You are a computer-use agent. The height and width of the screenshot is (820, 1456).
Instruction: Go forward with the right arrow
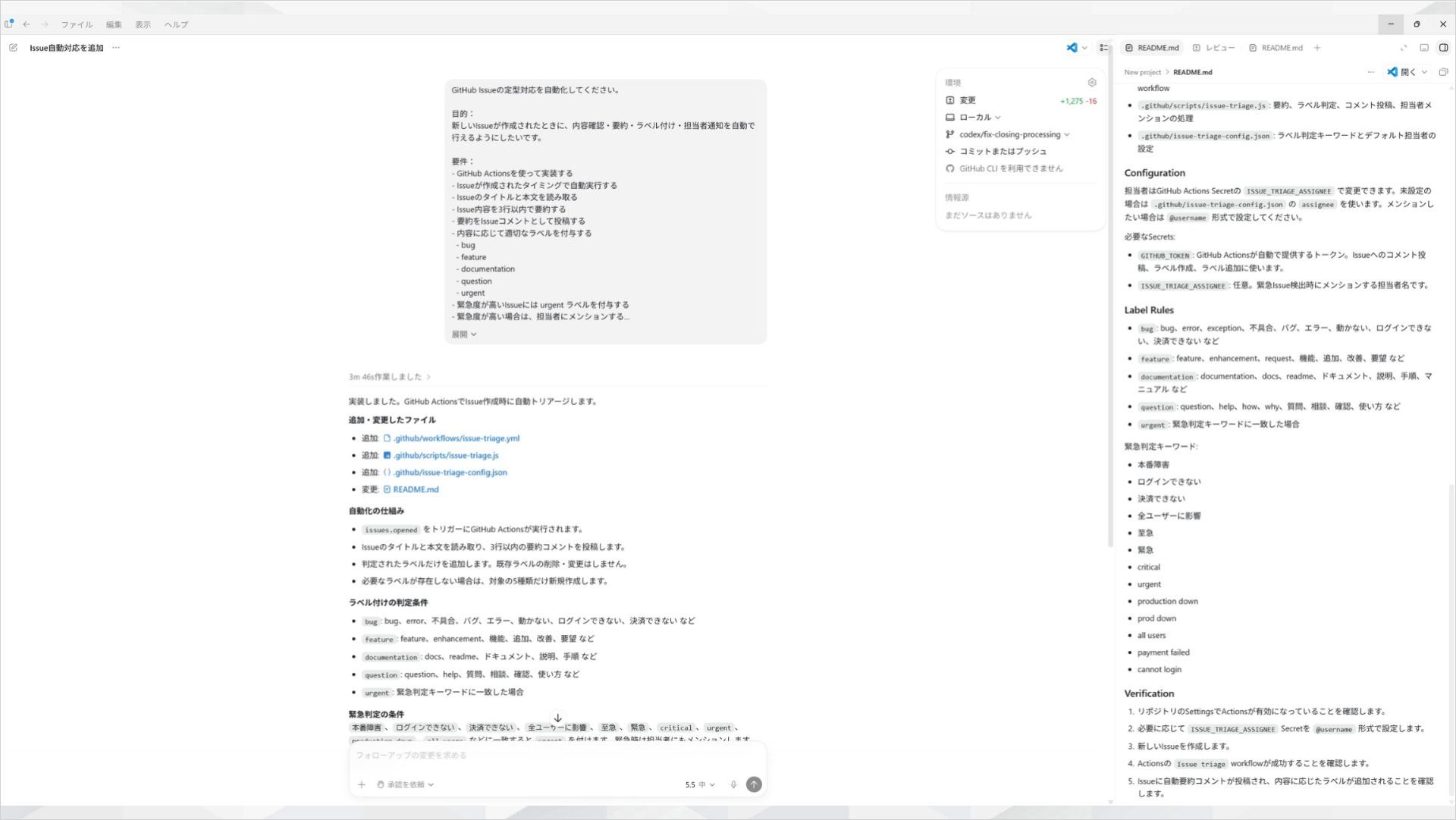(x=45, y=24)
